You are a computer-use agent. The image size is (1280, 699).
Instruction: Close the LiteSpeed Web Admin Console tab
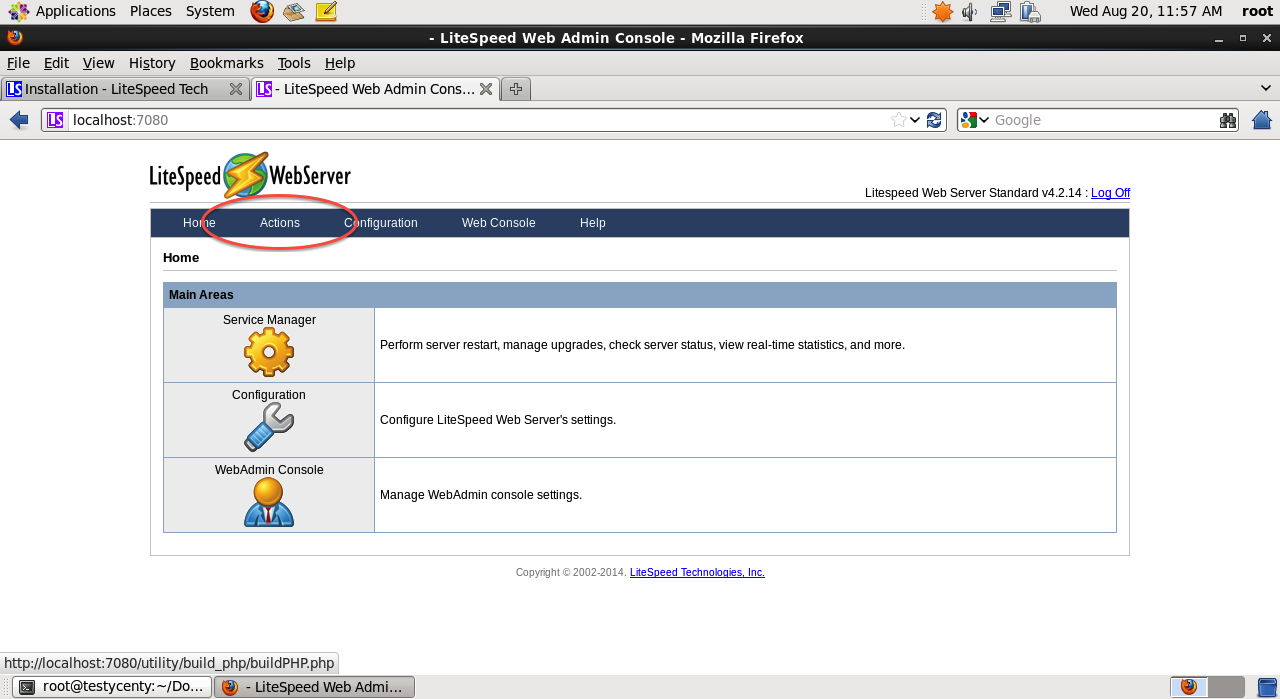(x=486, y=89)
